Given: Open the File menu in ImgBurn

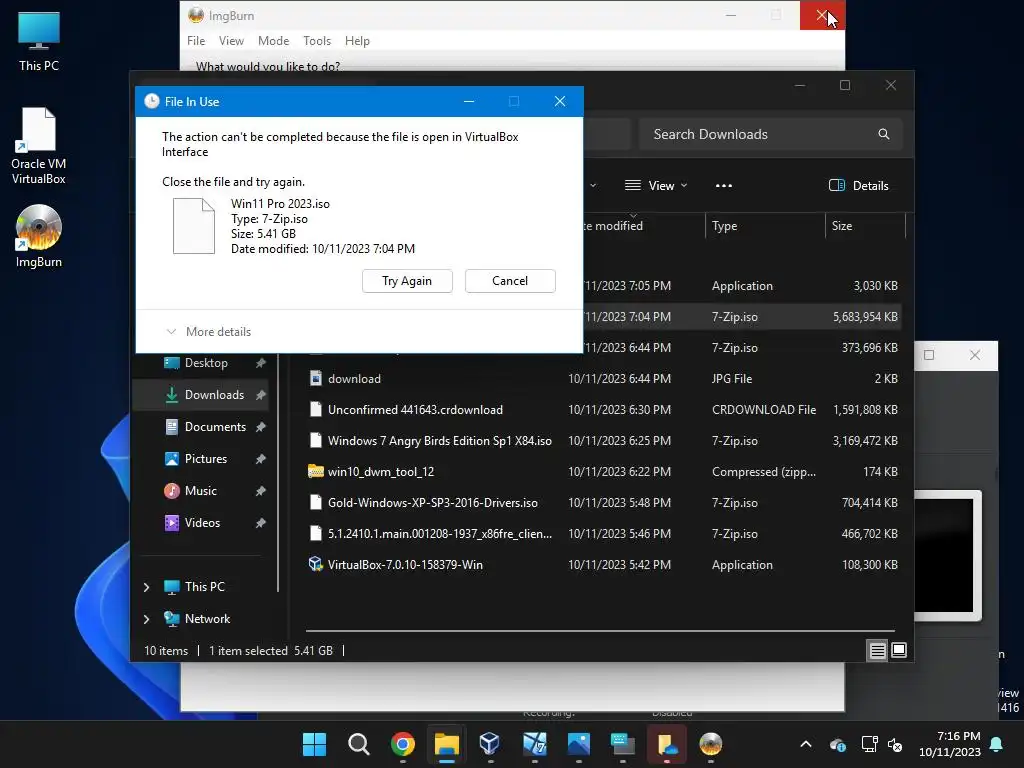Looking at the screenshot, I should click(195, 40).
